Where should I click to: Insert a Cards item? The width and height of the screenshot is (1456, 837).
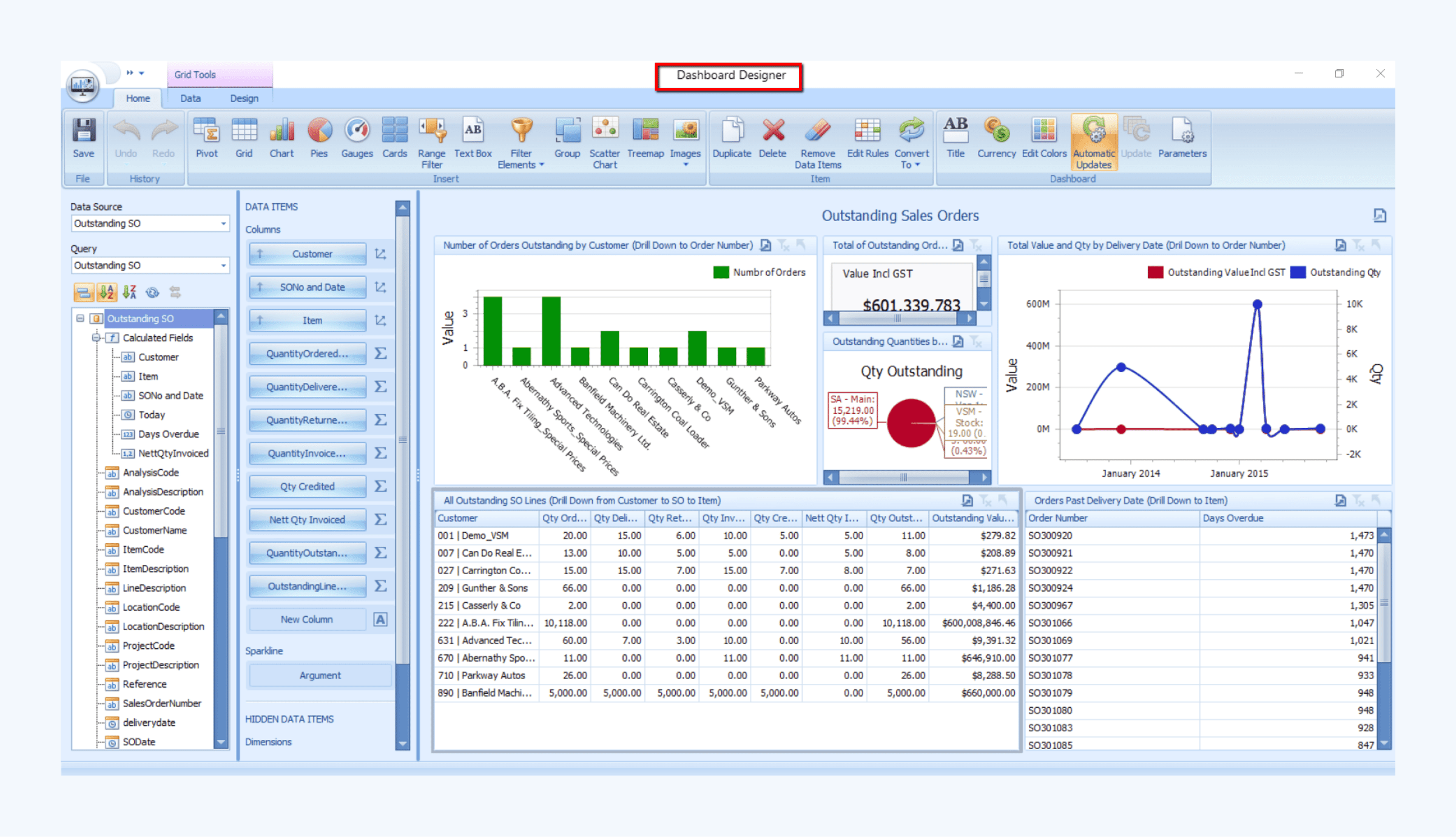coord(394,138)
